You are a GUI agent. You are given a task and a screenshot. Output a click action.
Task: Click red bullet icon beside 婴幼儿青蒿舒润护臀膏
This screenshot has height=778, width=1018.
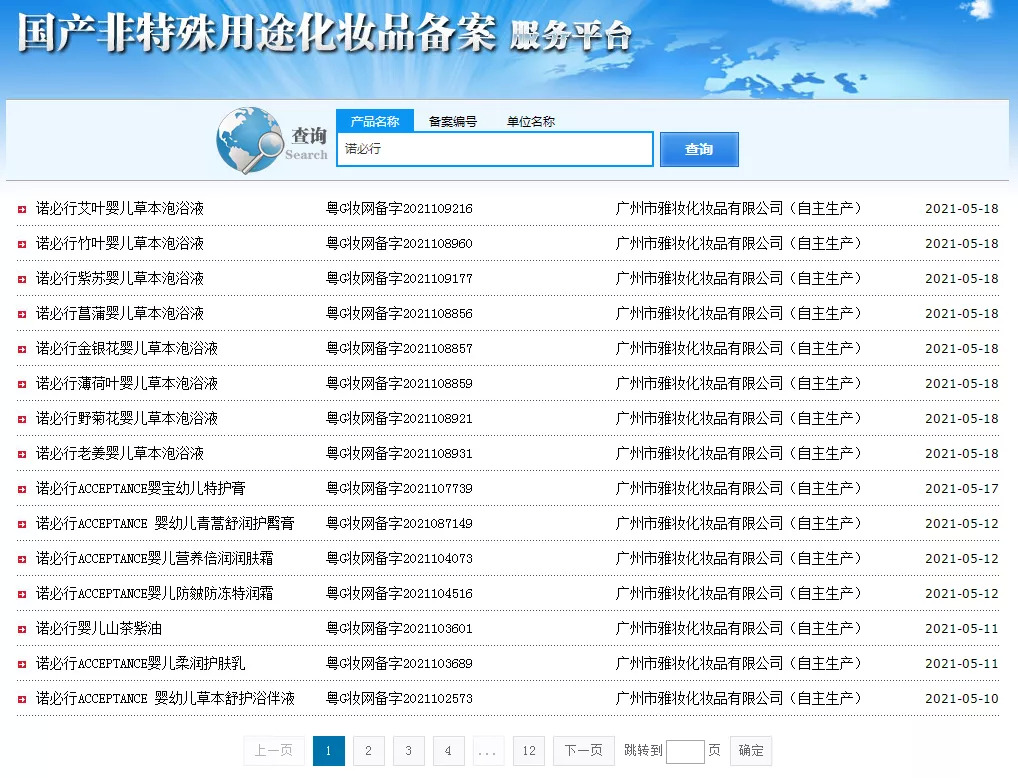point(22,524)
